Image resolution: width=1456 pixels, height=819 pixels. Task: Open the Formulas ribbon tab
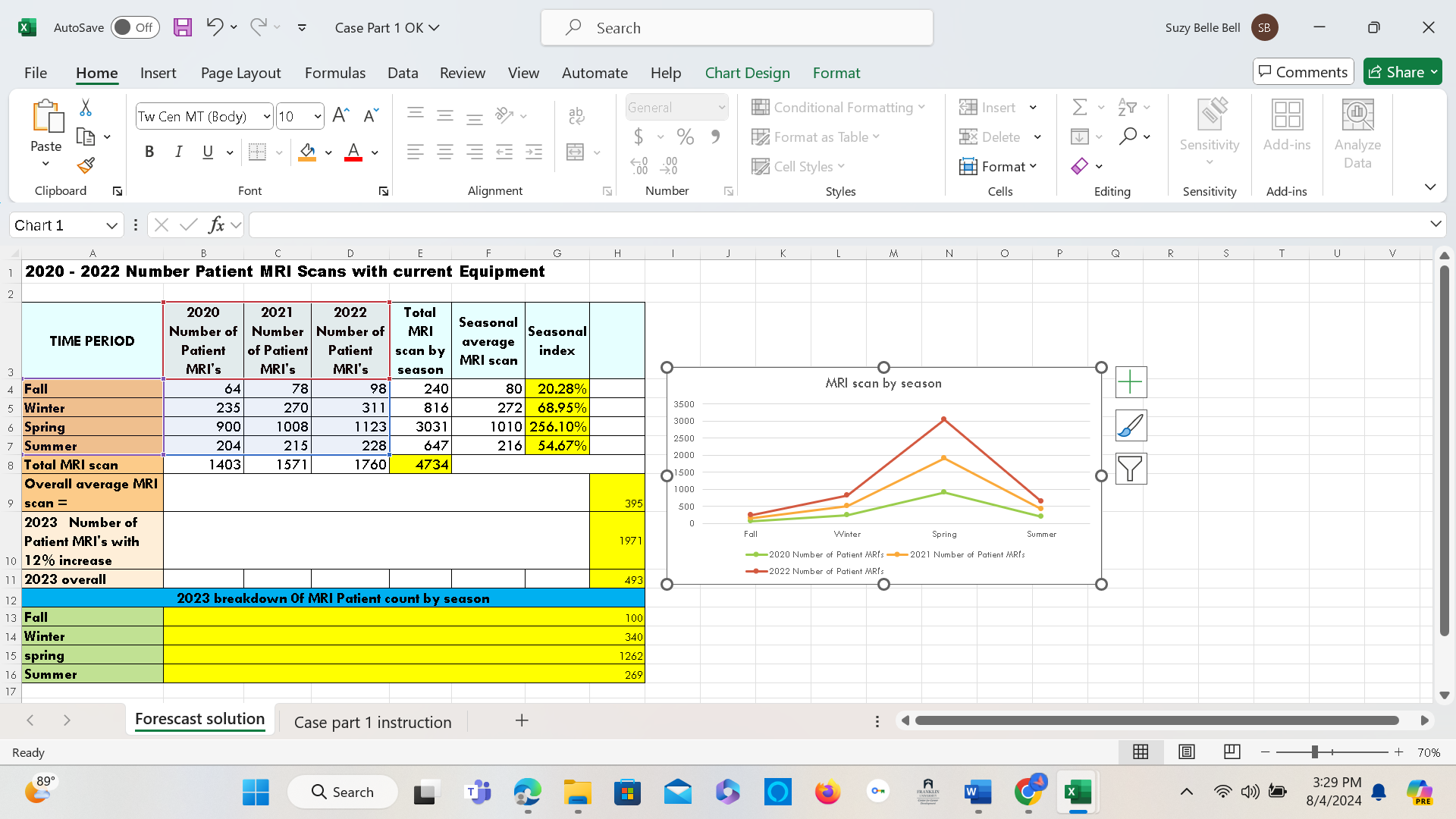coord(335,73)
